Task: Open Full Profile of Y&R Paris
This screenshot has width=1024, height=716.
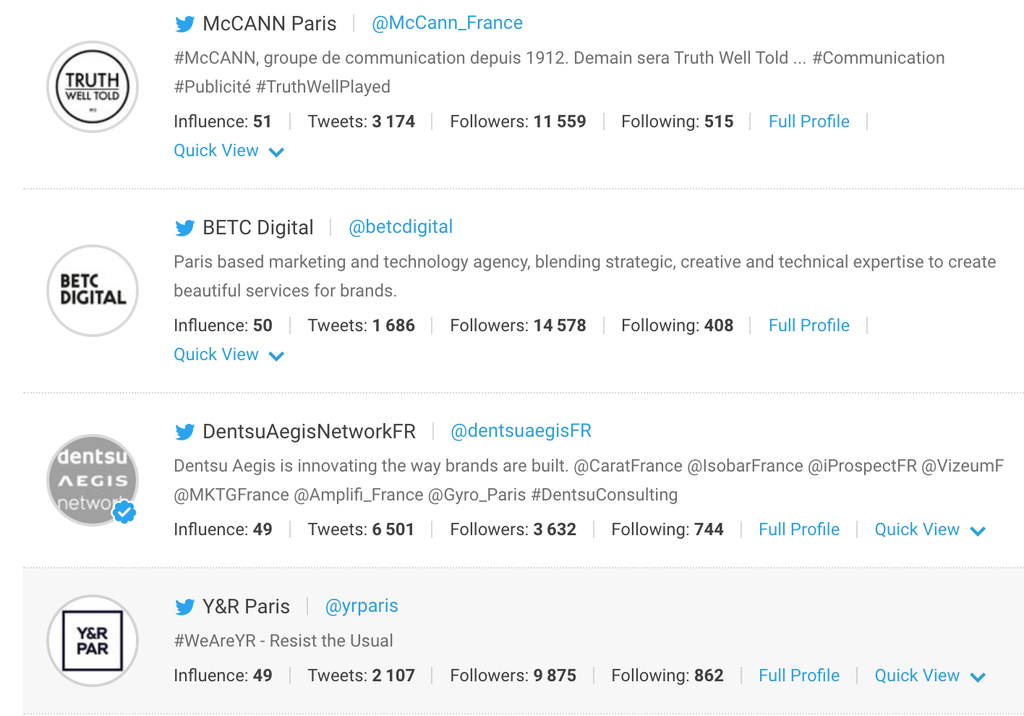Action: tap(799, 676)
